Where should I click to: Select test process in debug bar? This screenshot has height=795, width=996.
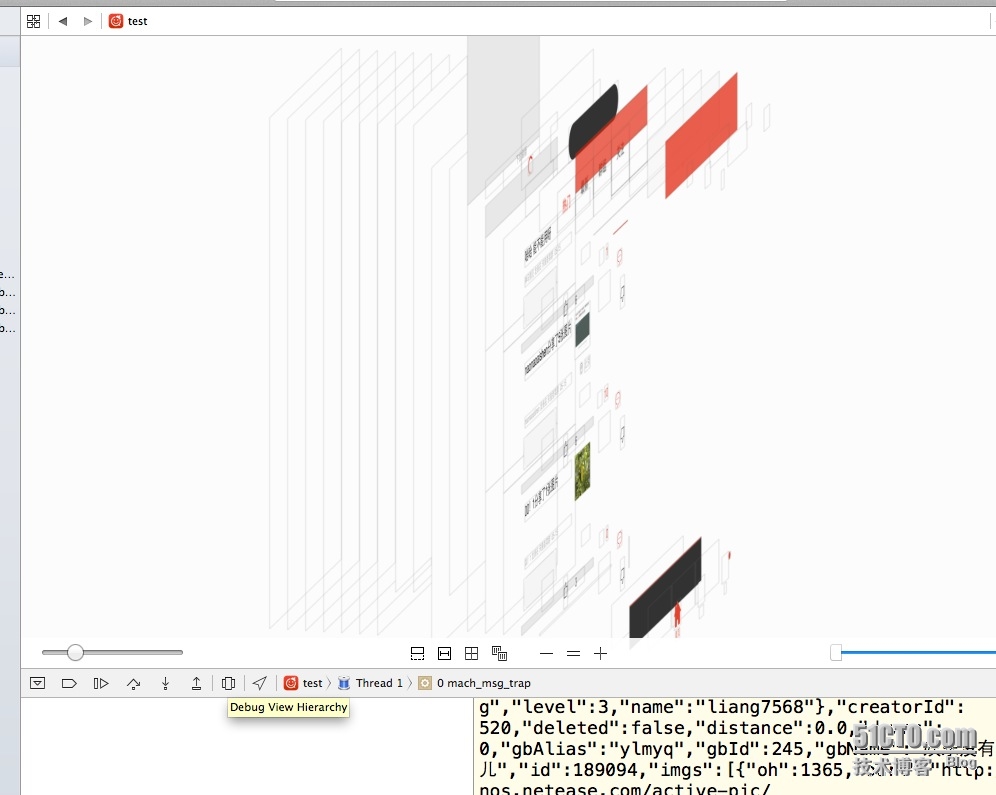tap(303, 683)
